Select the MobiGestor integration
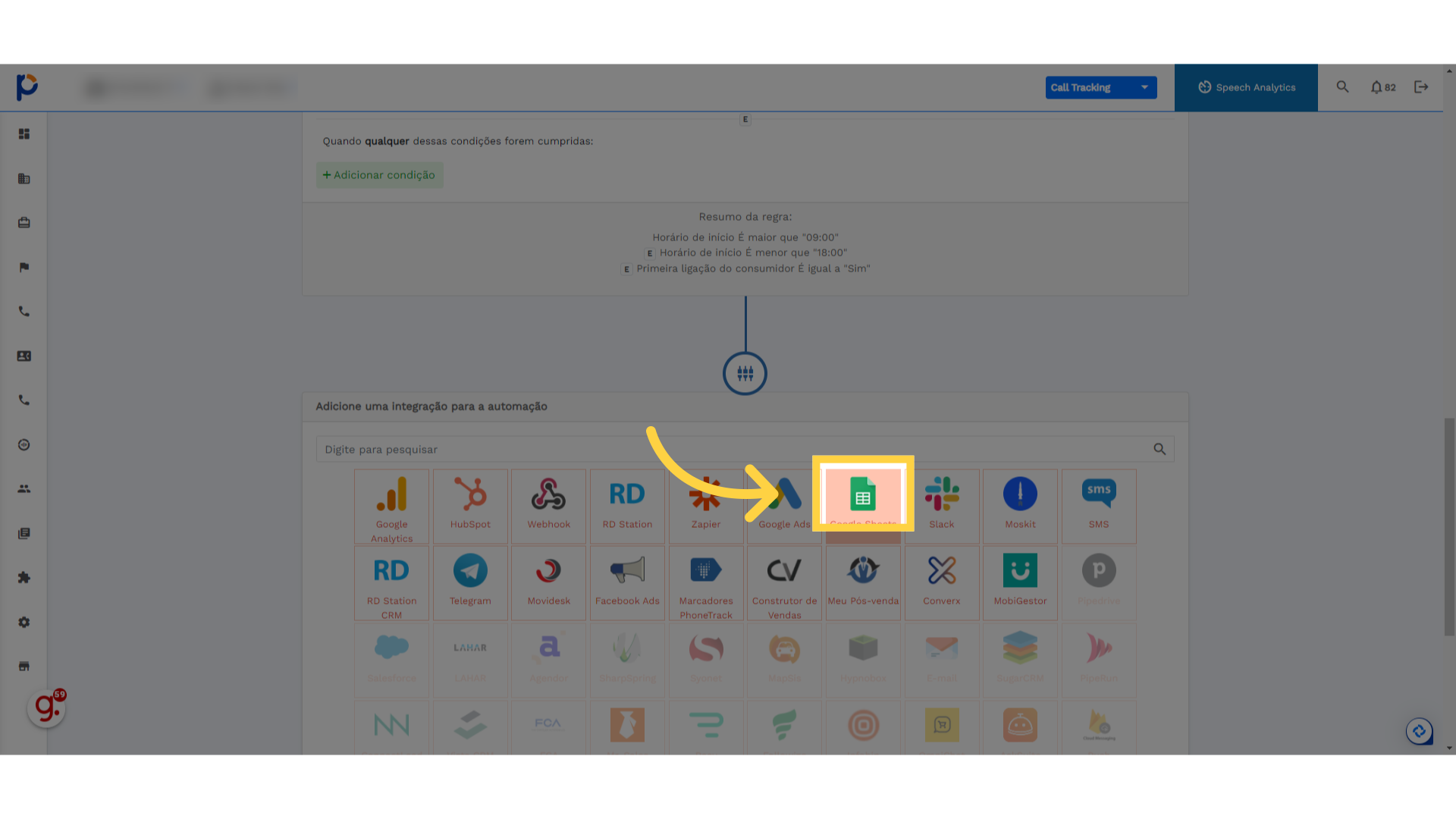Image resolution: width=1456 pixels, height=819 pixels. (x=1020, y=583)
